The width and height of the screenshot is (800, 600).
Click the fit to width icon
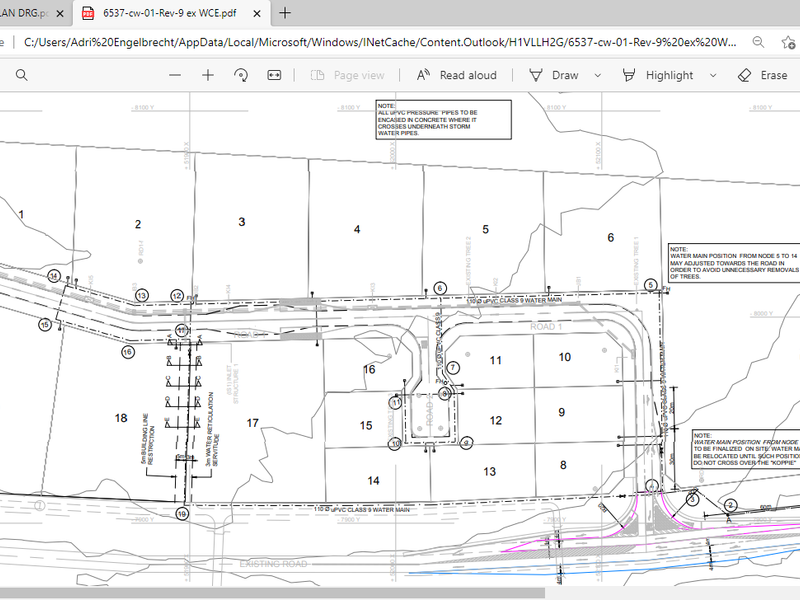274,75
